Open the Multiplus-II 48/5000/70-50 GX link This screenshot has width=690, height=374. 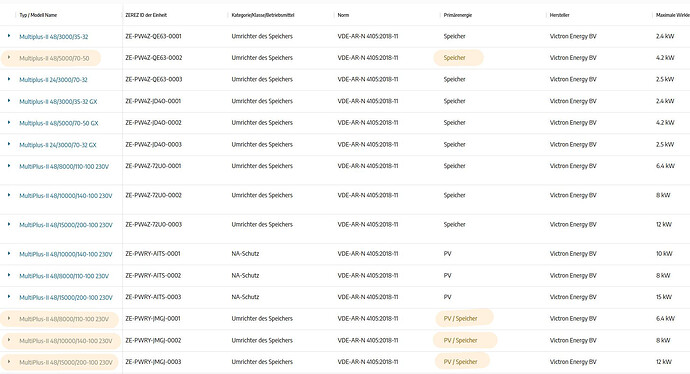click(59, 123)
